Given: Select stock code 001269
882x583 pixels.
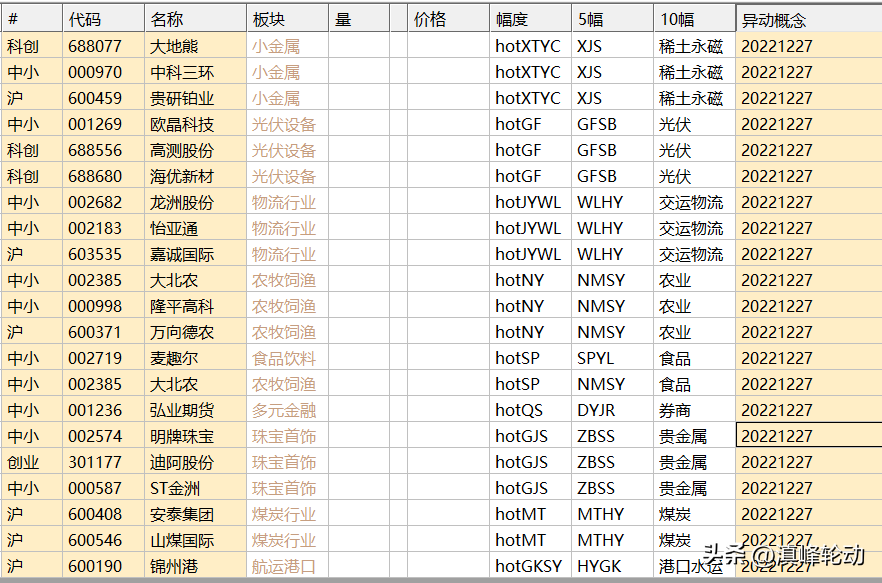Looking at the screenshot, I should [x=104, y=124].
